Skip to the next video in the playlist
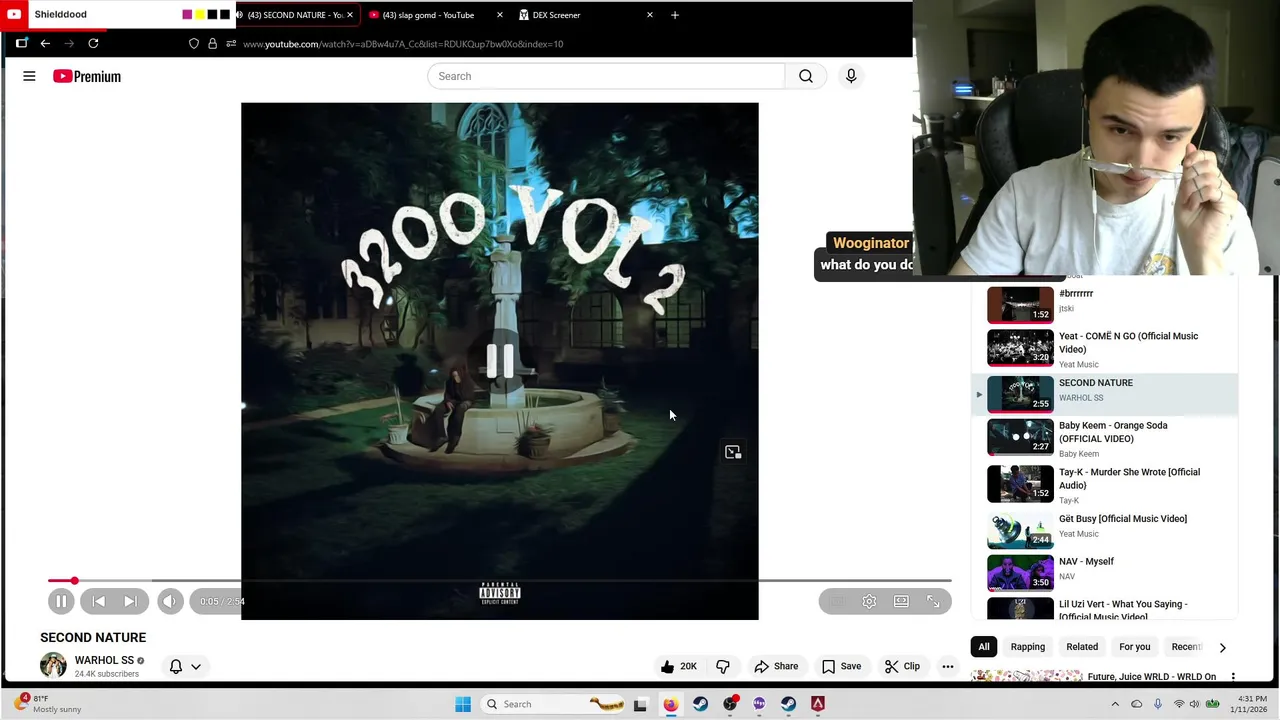Screen dimensions: 1280x720 click(130, 601)
